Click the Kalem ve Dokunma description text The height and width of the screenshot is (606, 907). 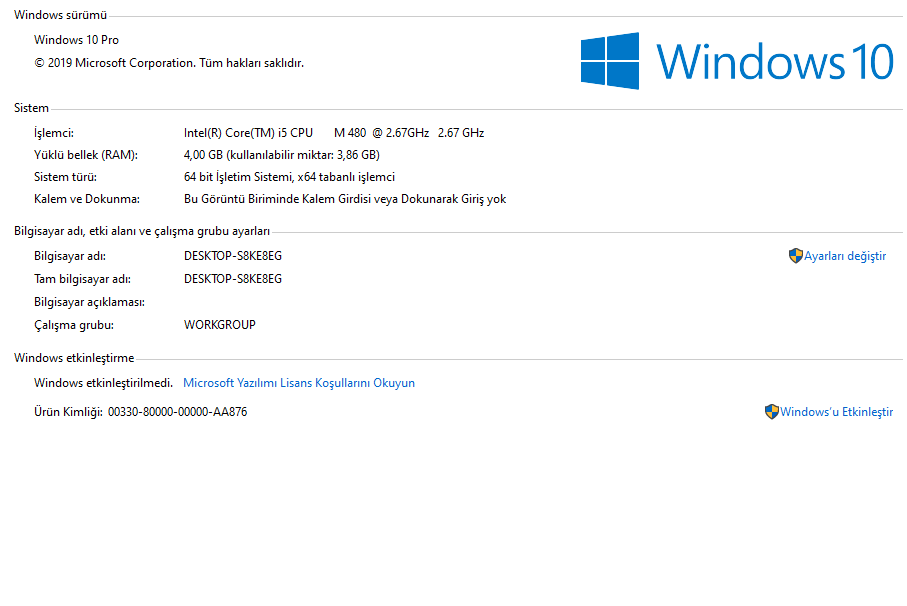344,199
